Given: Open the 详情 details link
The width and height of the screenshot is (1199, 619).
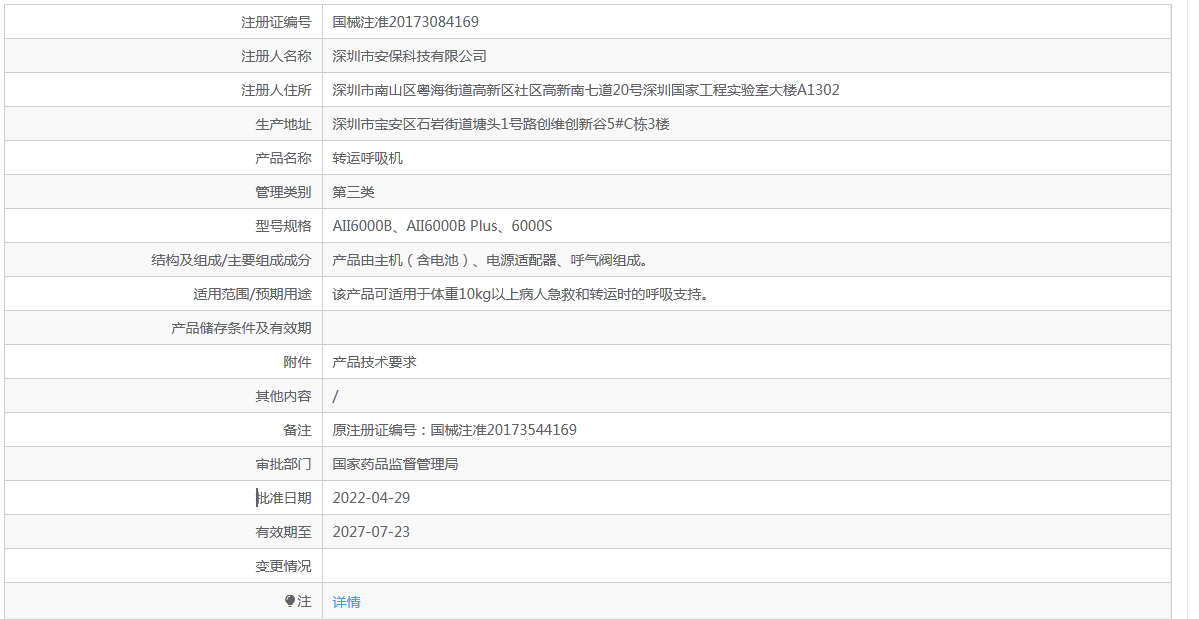Looking at the screenshot, I should [346, 602].
